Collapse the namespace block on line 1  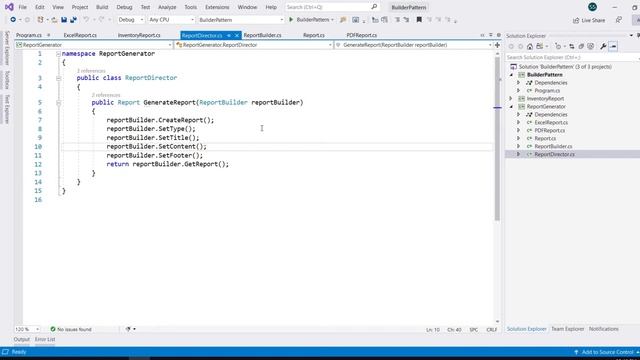pyautogui.click(x=58, y=54)
